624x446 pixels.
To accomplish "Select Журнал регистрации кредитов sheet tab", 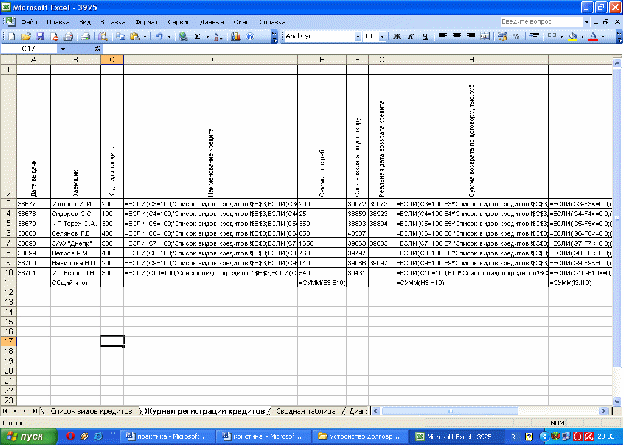I will coord(204,411).
